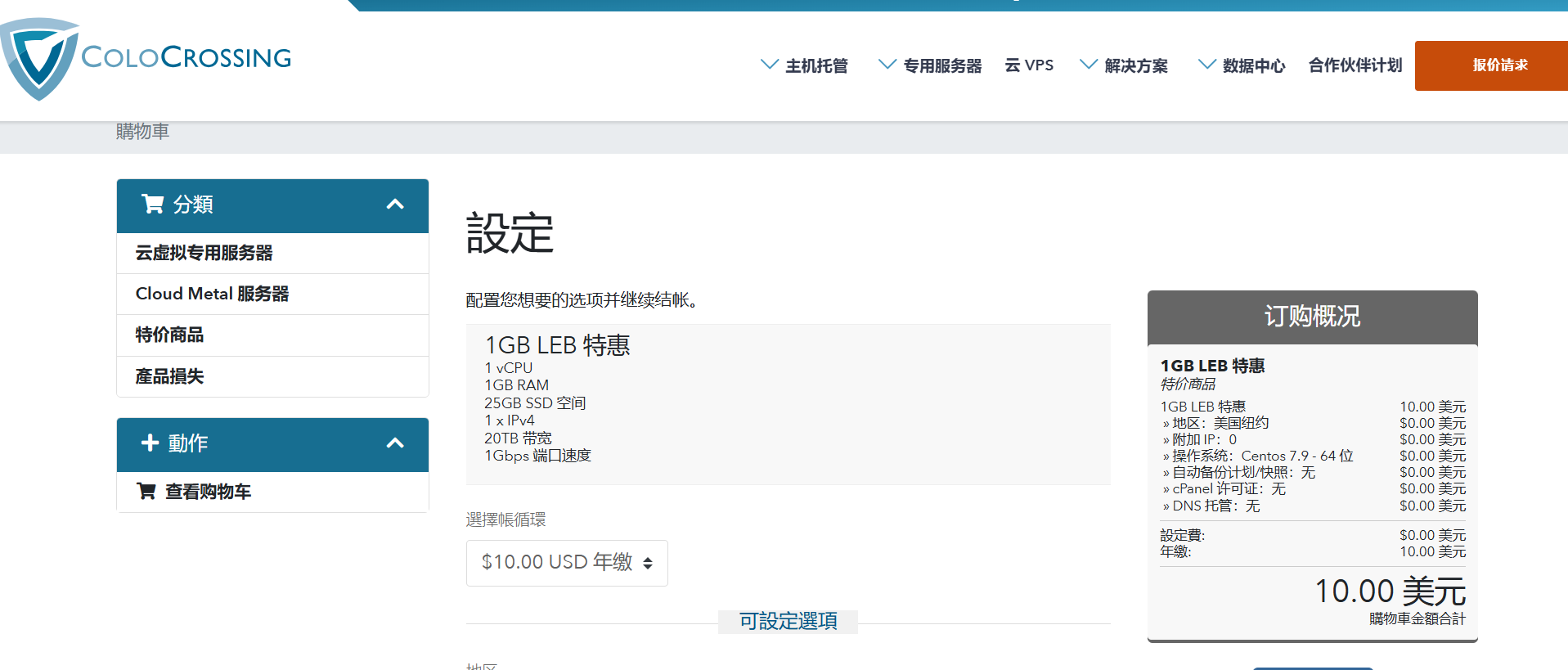Open the billing cycle dropdown $10.00 USD 年缴

(x=566, y=563)
